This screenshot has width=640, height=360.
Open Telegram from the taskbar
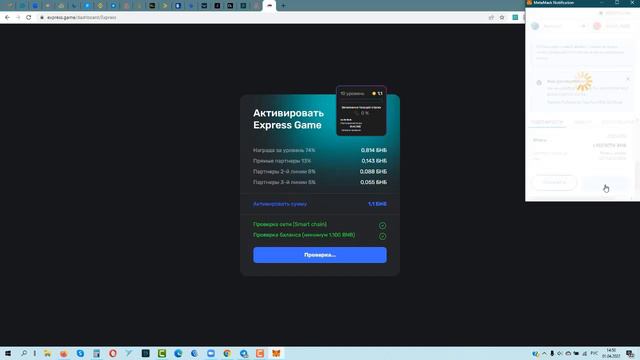click(244, 353)
